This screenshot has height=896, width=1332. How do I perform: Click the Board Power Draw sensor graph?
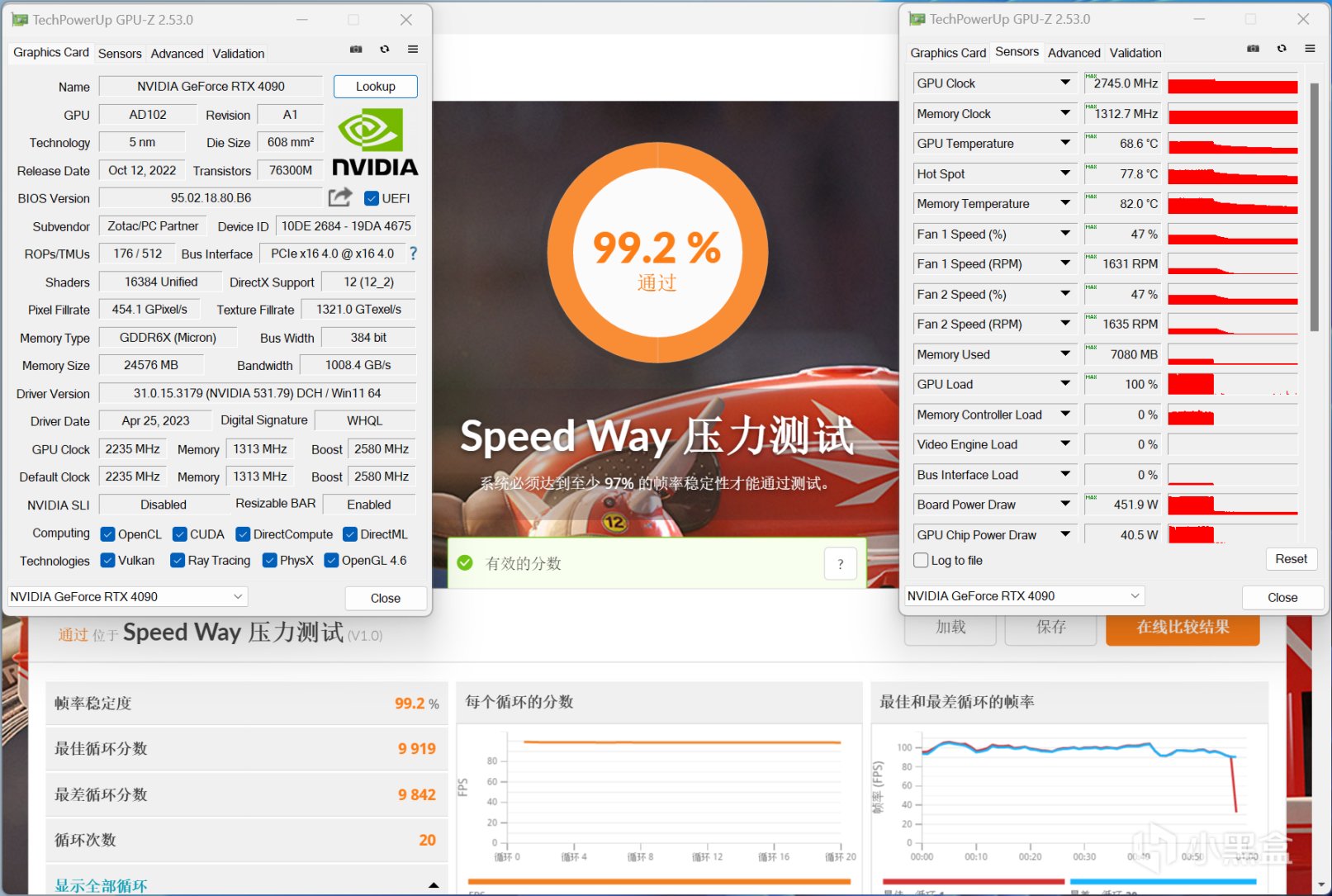tap(1233, 505)
